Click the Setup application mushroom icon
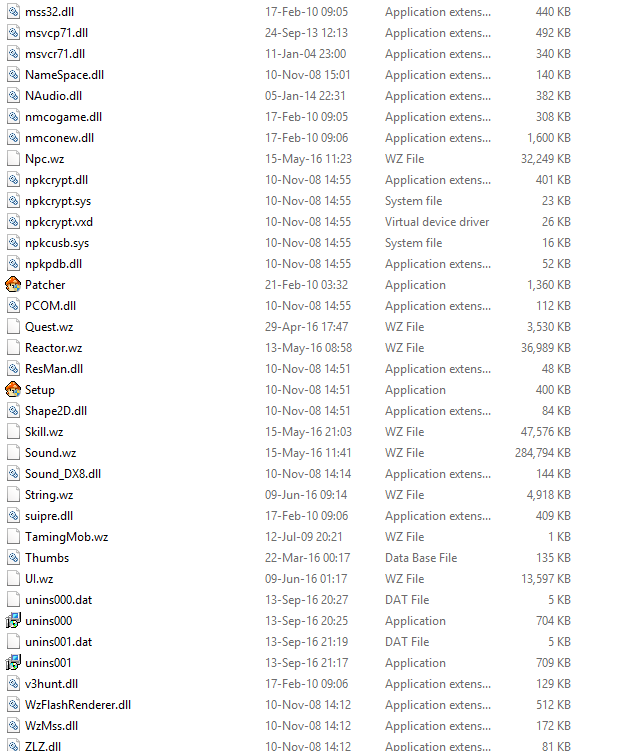Screen dimensions: 643x751 point(13,389)
